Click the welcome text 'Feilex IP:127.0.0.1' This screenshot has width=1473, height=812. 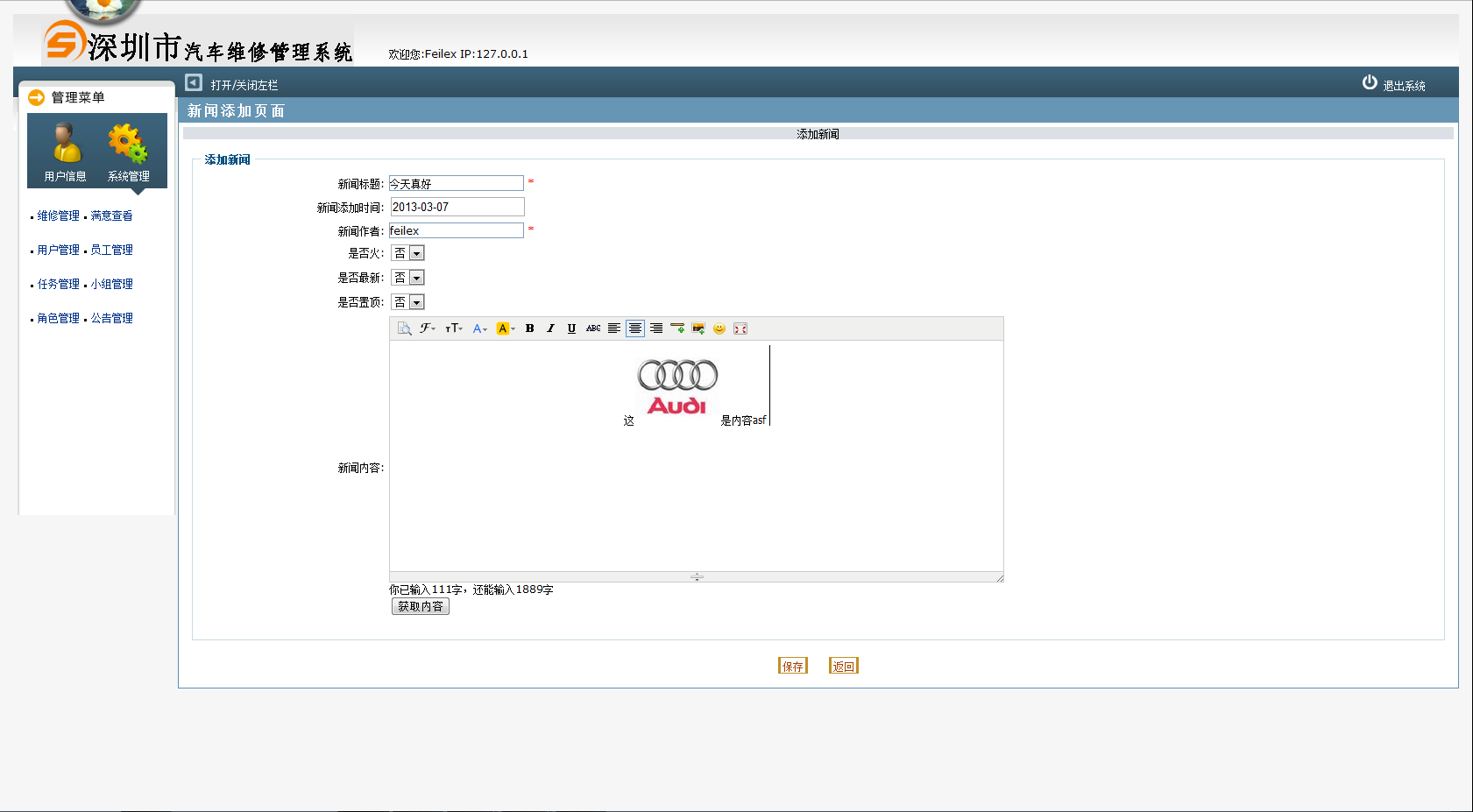click(x=477, y=53)
